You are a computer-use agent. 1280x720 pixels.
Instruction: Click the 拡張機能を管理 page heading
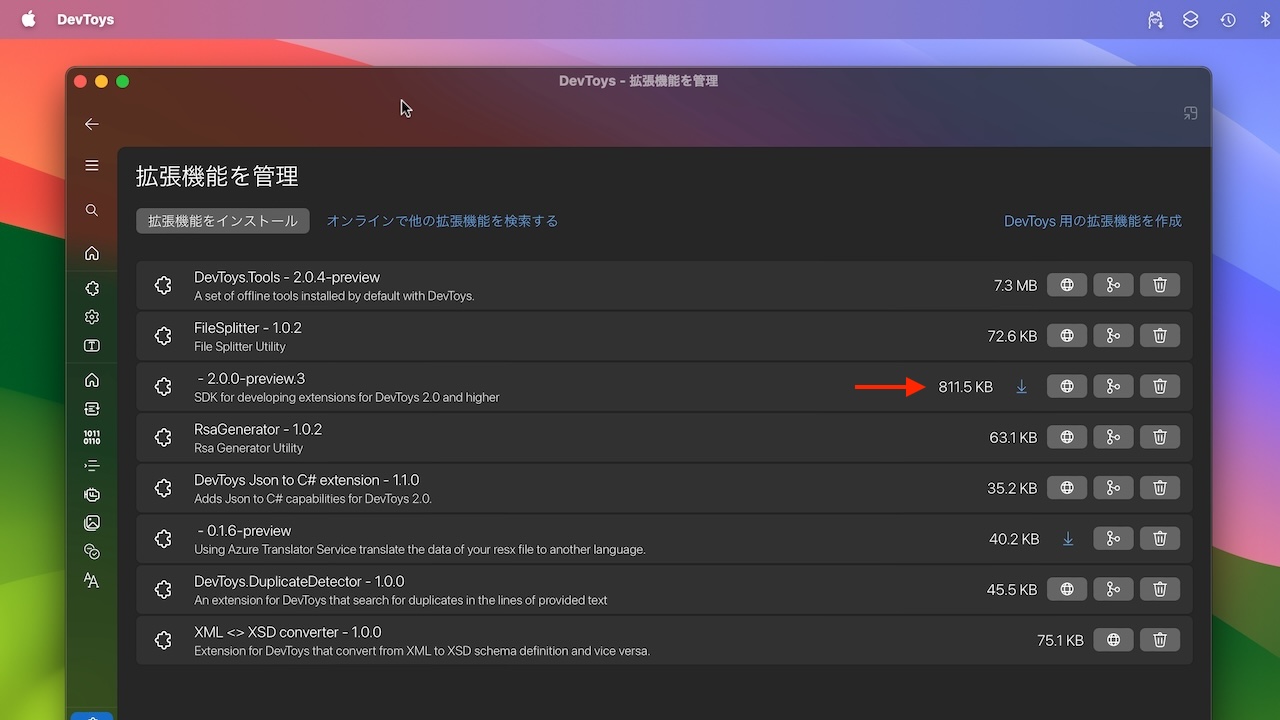tap(217, 177)
